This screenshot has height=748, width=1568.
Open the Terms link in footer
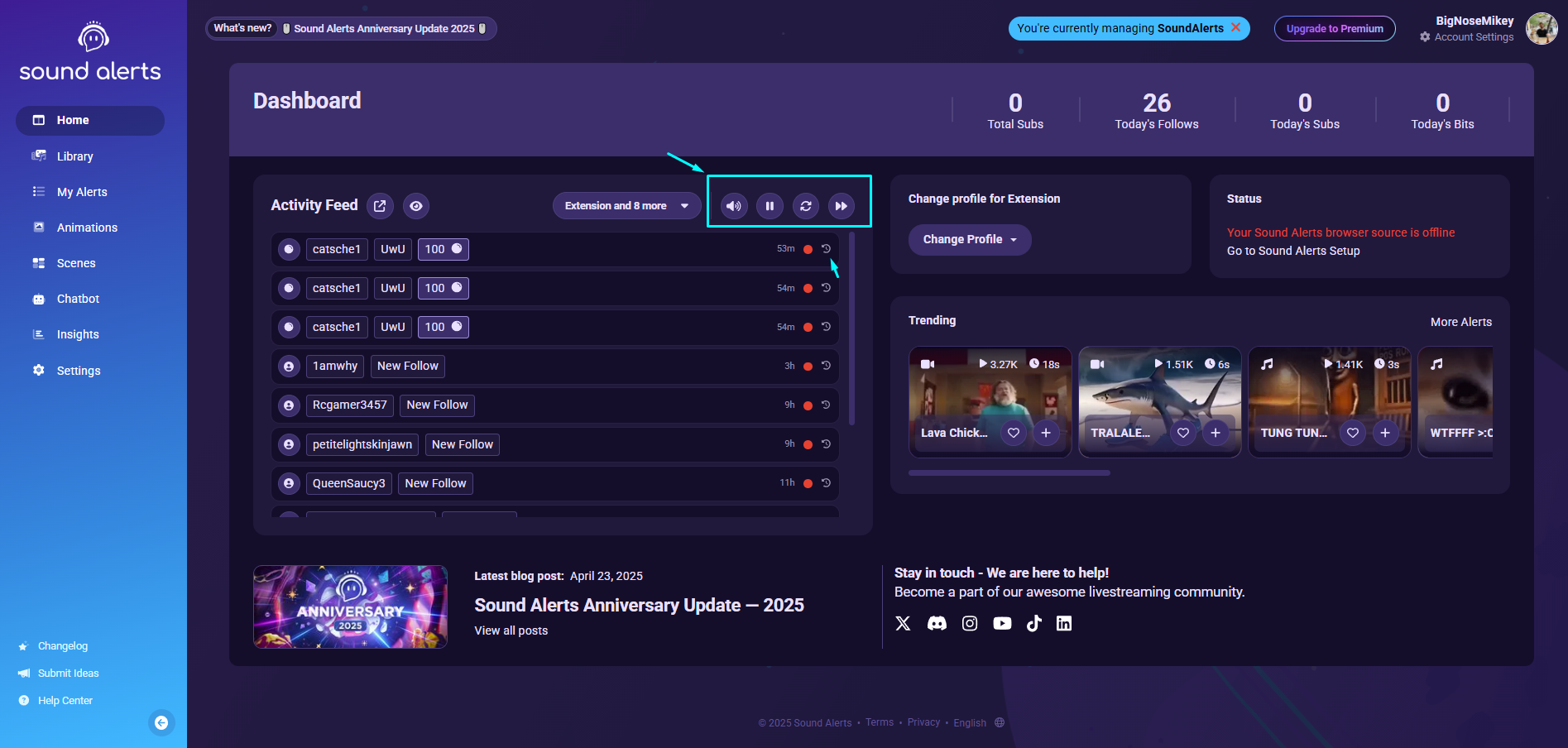pyautogui.click(x=880, y=722)
